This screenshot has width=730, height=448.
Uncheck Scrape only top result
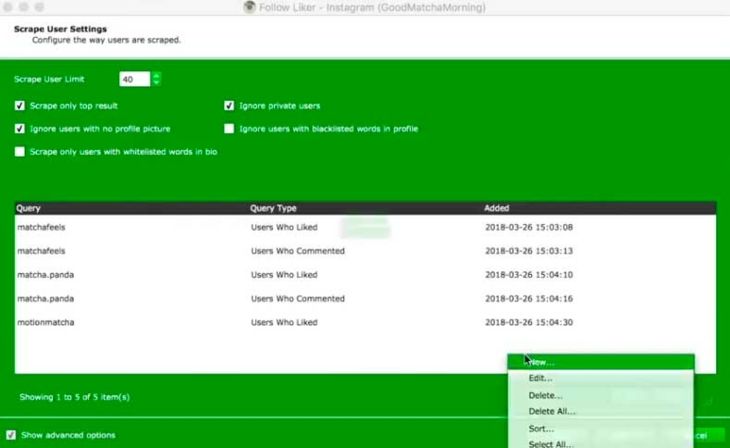click(x=20, y=106)
